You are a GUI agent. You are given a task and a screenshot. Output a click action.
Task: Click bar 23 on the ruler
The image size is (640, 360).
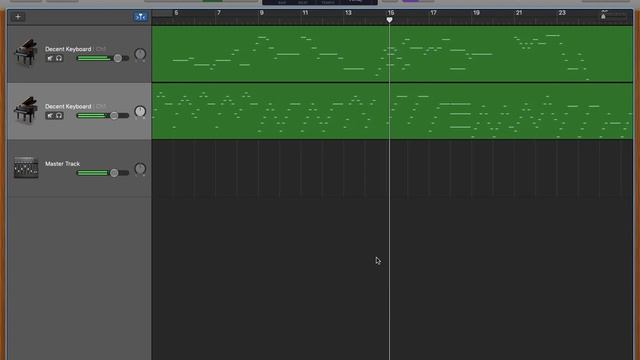coord(562,13)
